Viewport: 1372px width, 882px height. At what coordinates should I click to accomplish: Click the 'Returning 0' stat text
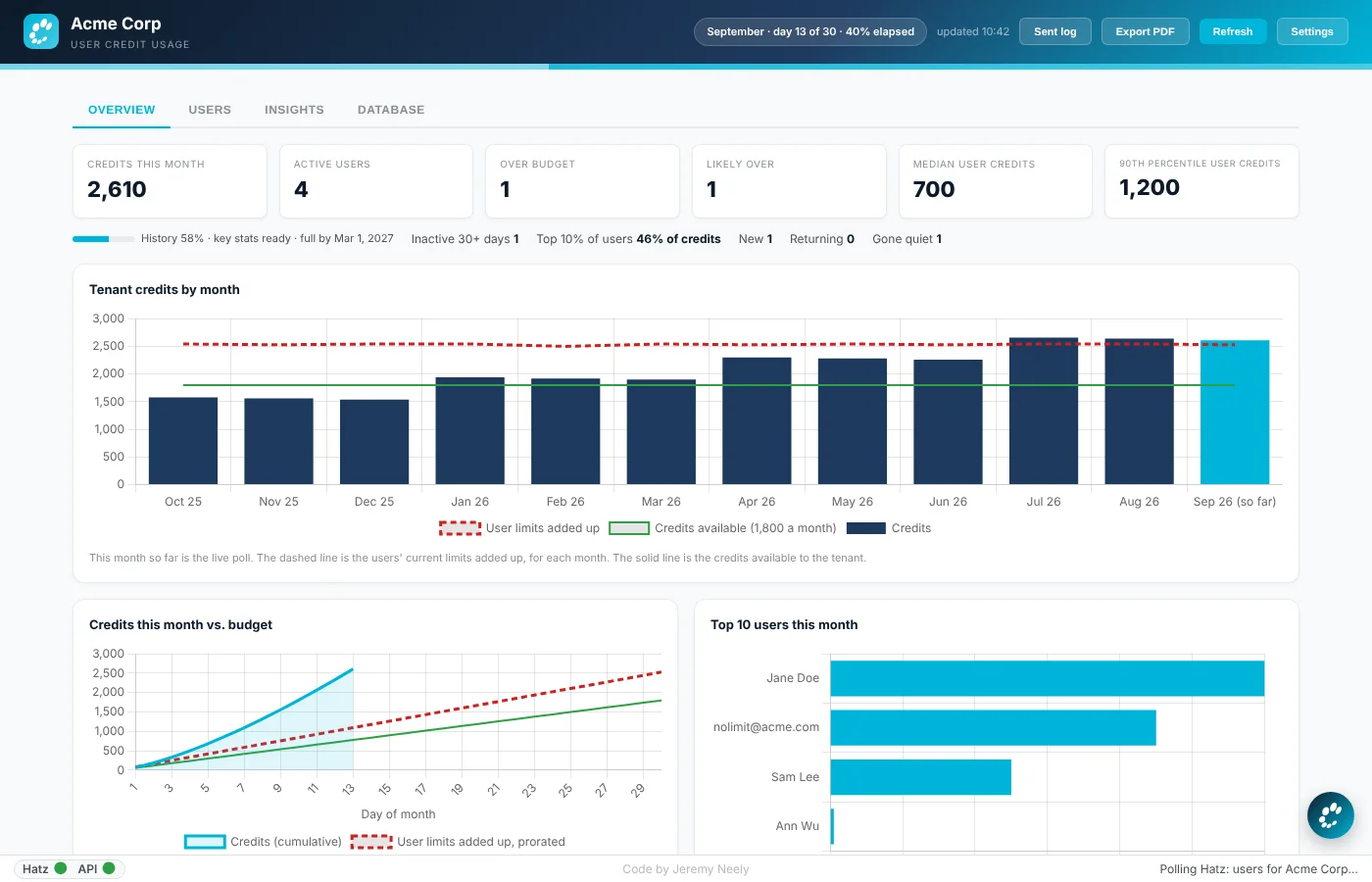pyautogui.click(x=822, y=239)
